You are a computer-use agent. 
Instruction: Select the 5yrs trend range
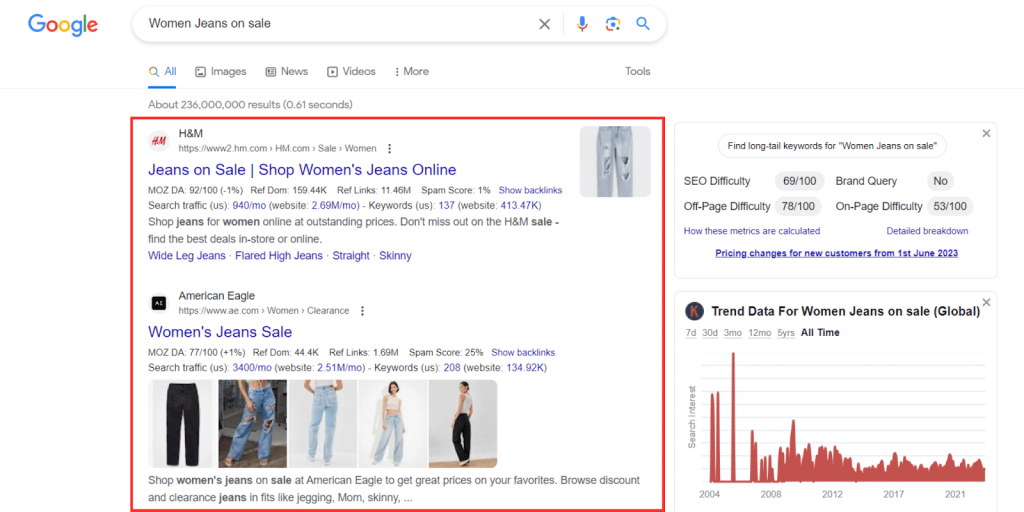[x=786, y=333]
